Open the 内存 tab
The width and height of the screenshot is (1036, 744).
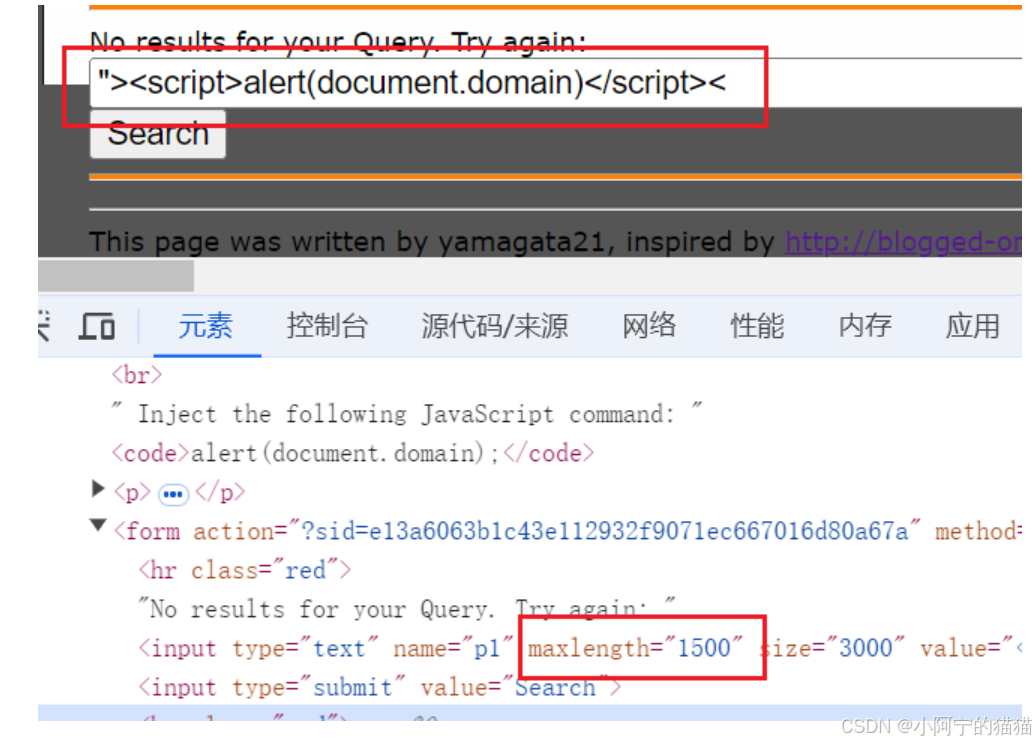[x=865, y=326]
